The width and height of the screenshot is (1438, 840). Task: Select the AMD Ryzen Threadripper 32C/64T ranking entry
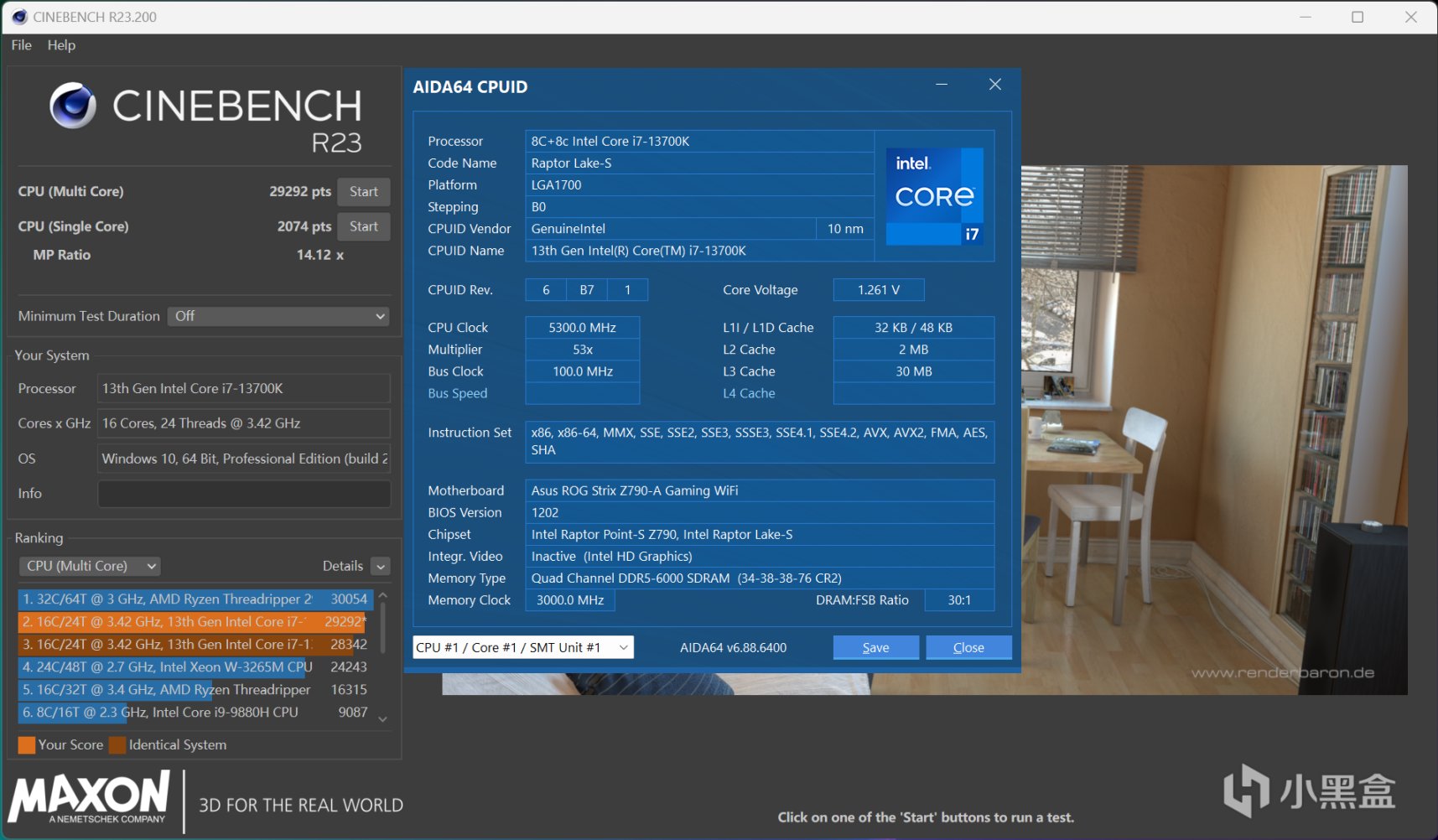[x=194, y=599]
